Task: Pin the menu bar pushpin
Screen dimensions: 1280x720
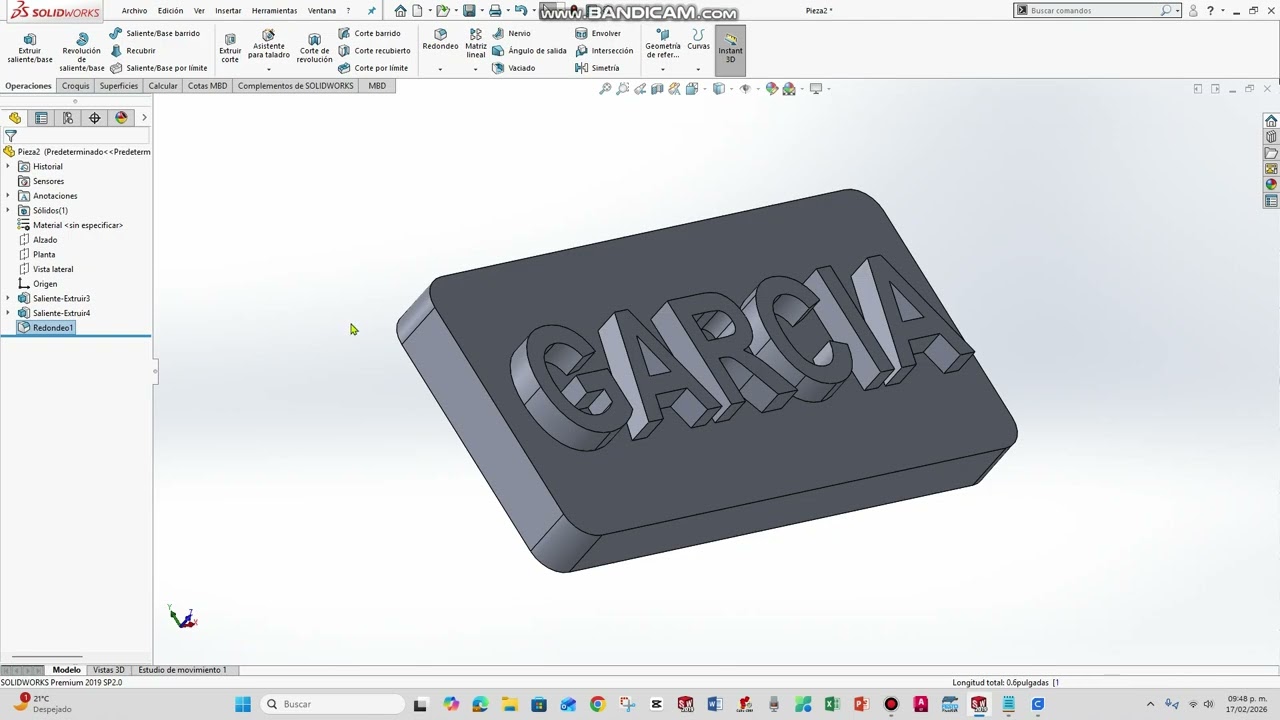Action: click(x=372, y=11)
